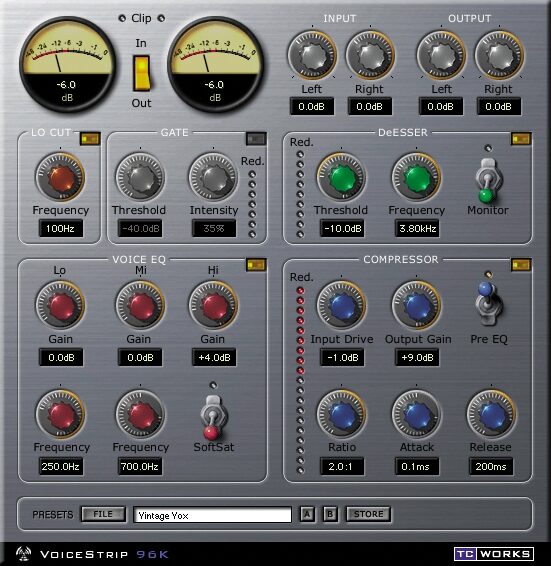Click the Lo Gain 0.0dB value field
Viewport: 551px width, 566px height.
coord(61,357)
